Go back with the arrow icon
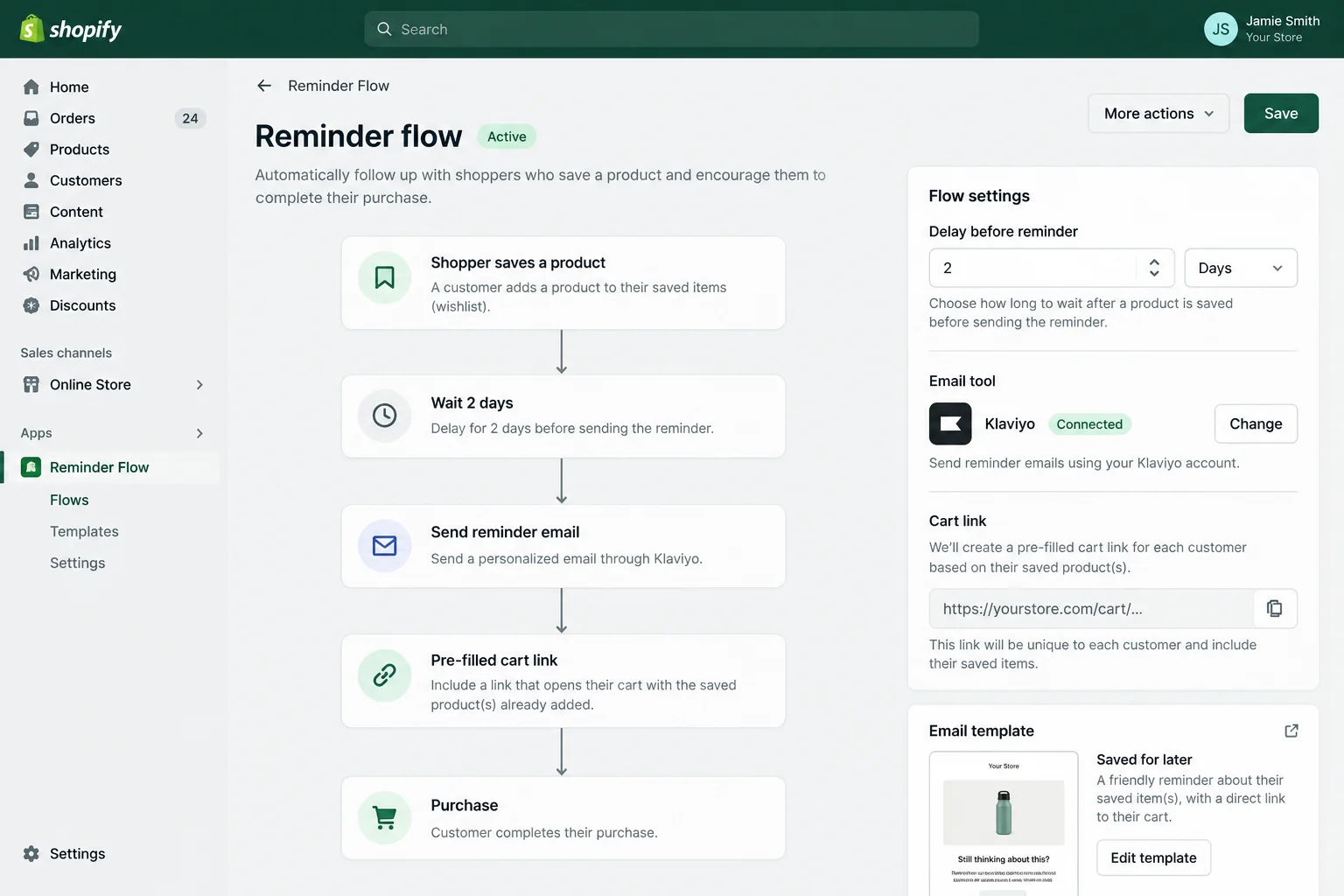The height and width of the screenshot is (896, 1344). [264, 86]
